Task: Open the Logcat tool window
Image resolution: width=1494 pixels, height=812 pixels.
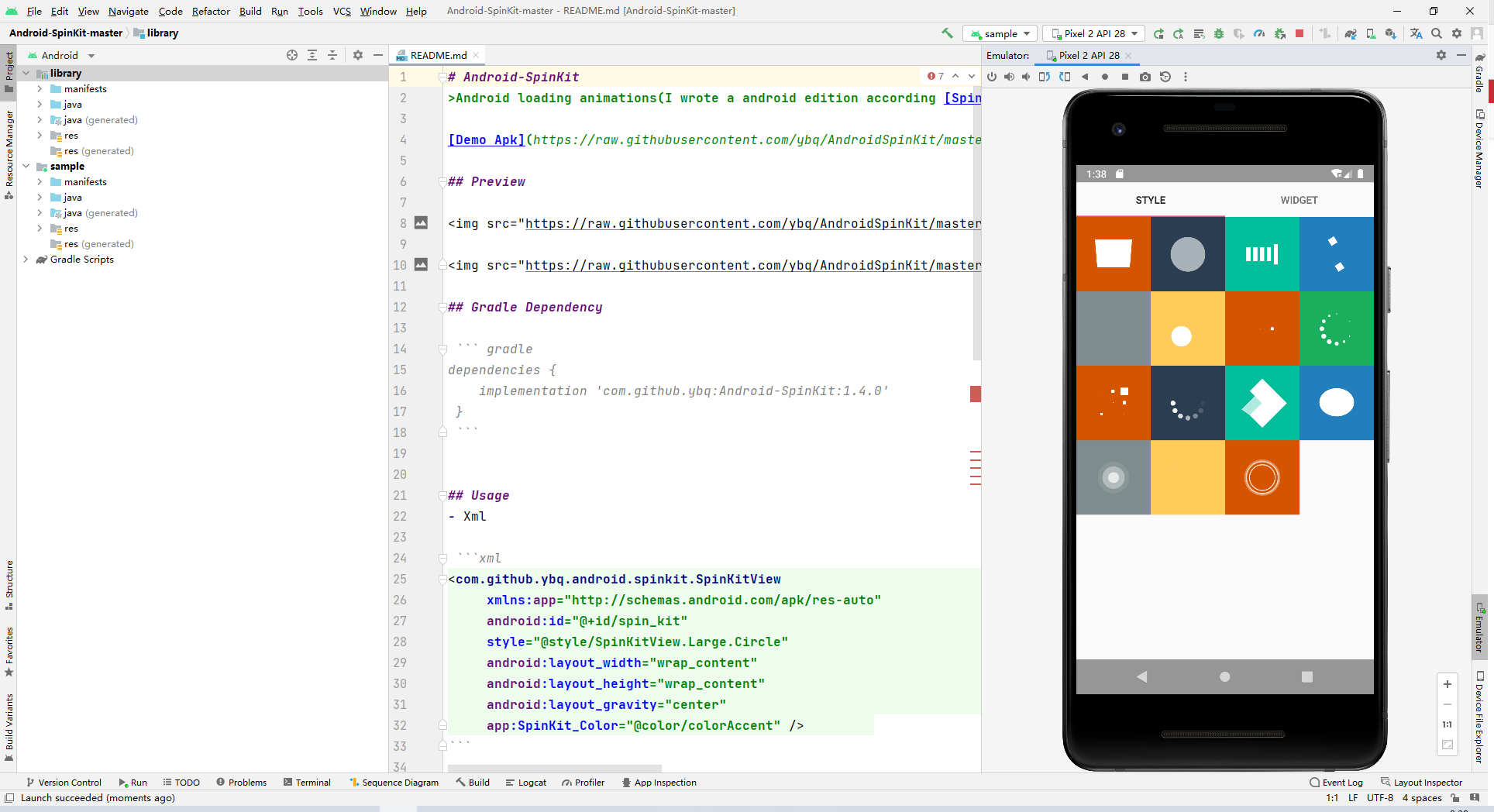Action: click(526, 783)
